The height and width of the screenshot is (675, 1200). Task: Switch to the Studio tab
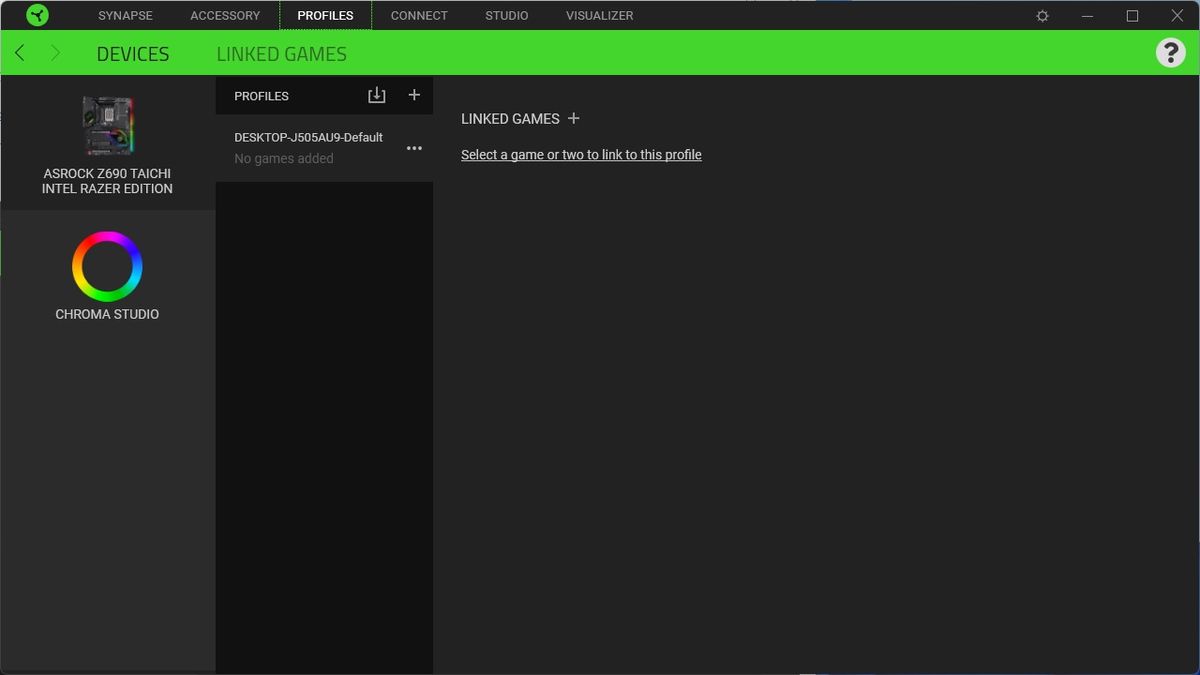click(507, 16)
